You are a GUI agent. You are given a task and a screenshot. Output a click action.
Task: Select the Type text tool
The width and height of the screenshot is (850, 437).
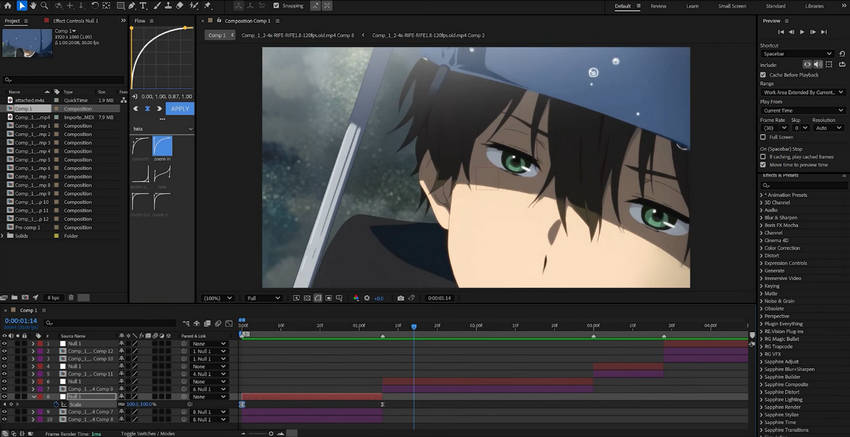click(143, 5)
